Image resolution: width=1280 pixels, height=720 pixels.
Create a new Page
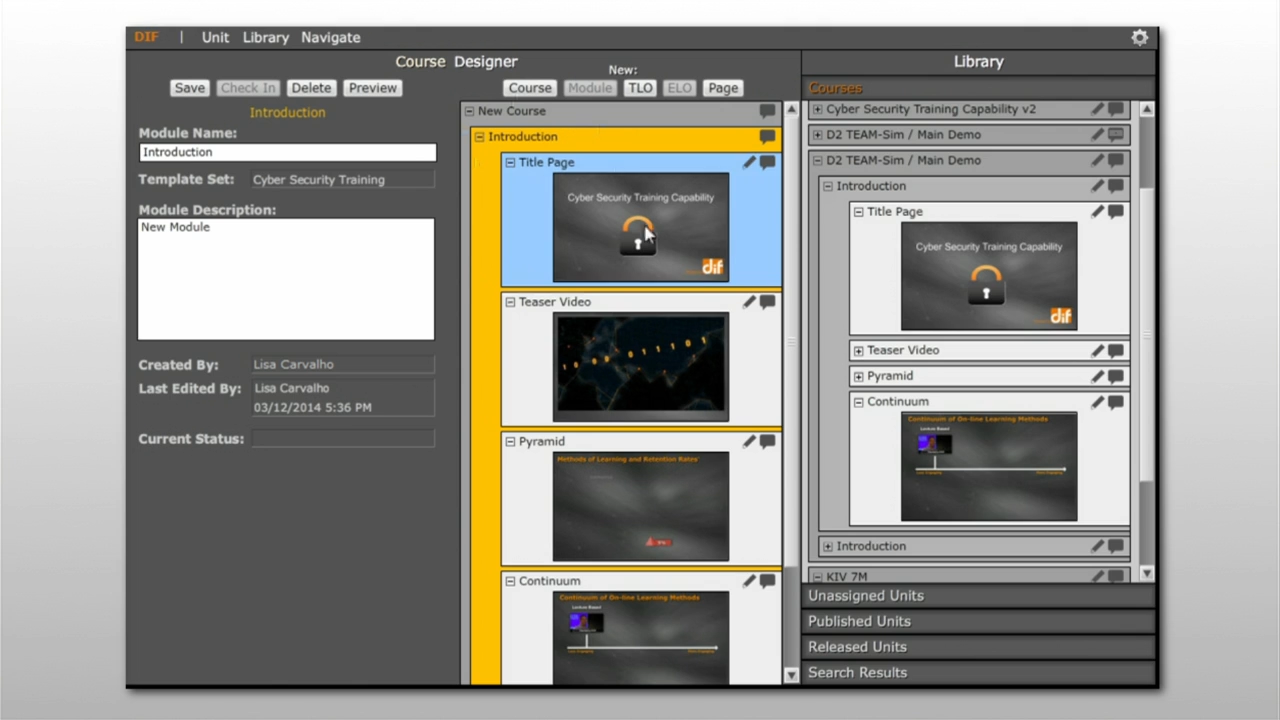coord(723,88)
